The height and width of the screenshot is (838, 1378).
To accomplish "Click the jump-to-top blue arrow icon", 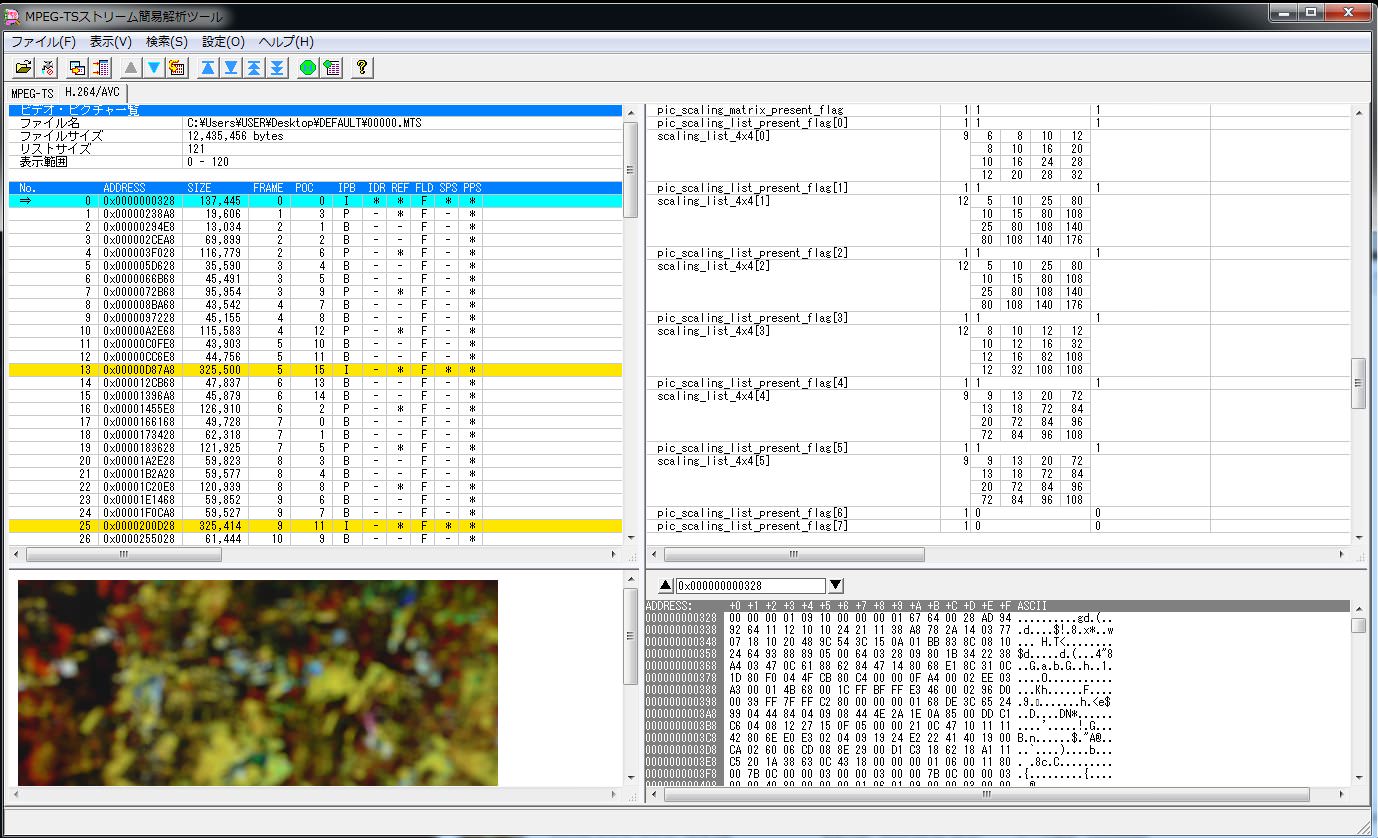I will click(208, 67).
